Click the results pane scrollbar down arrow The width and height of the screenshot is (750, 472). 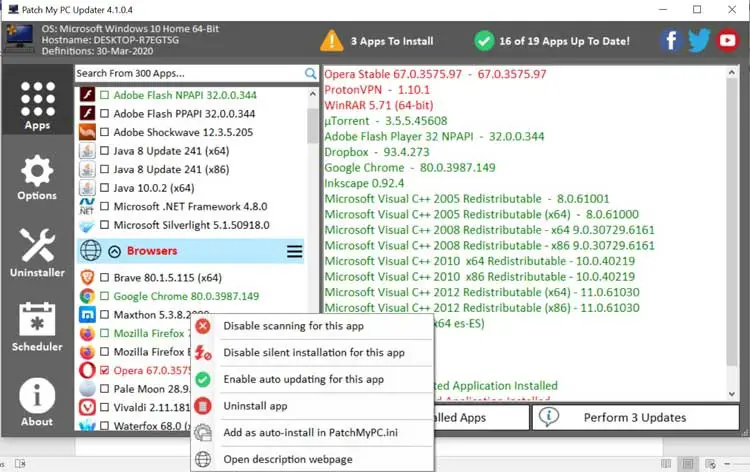coord(732,394)
